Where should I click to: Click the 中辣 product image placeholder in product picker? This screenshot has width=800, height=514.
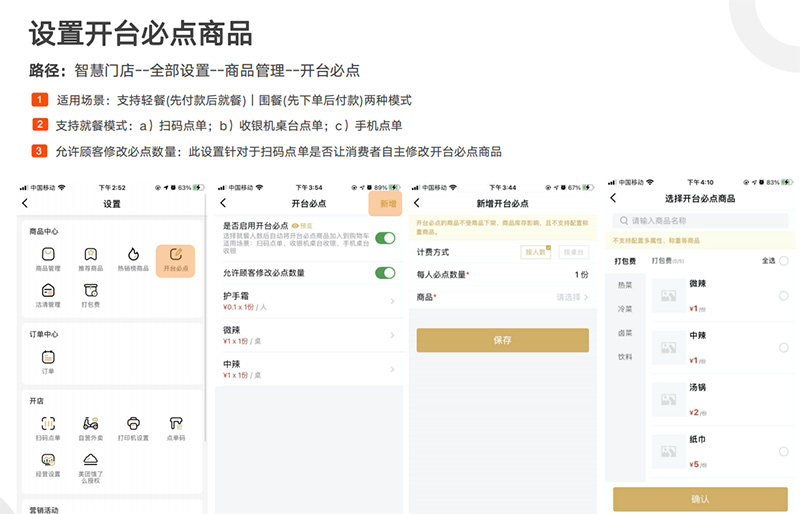tap(668, 347)
